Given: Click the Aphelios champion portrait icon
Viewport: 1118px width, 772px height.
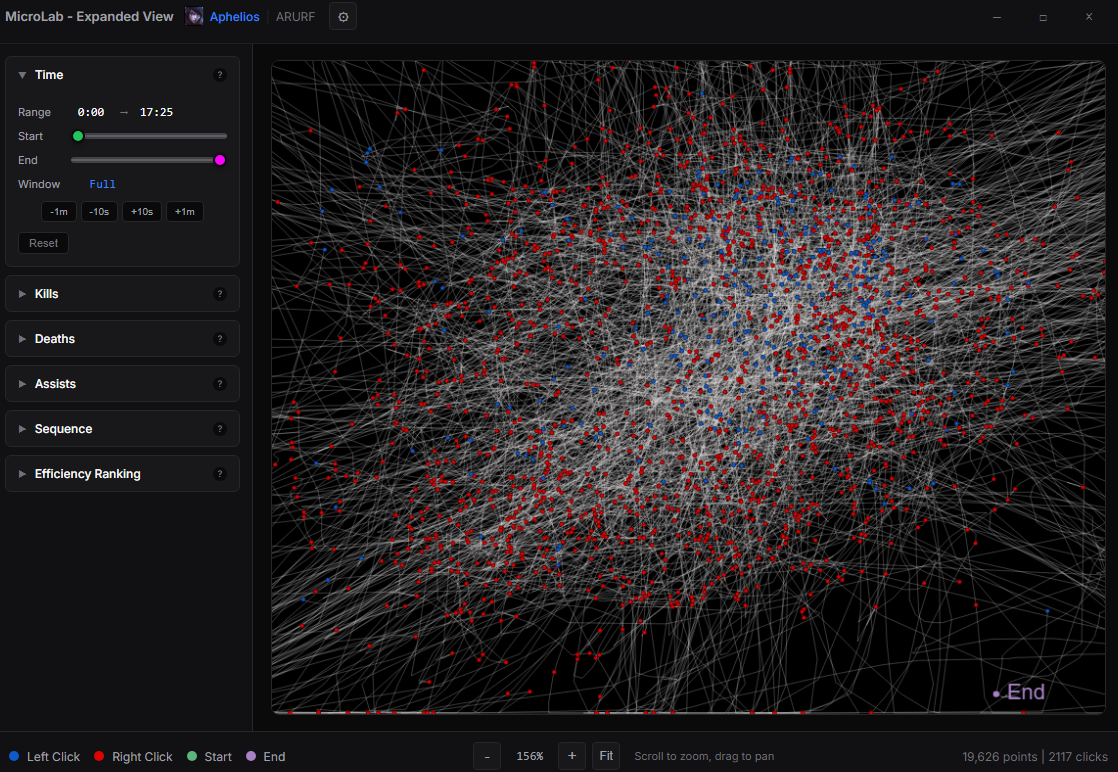Looking at the screenshot, I should [194, 17].
